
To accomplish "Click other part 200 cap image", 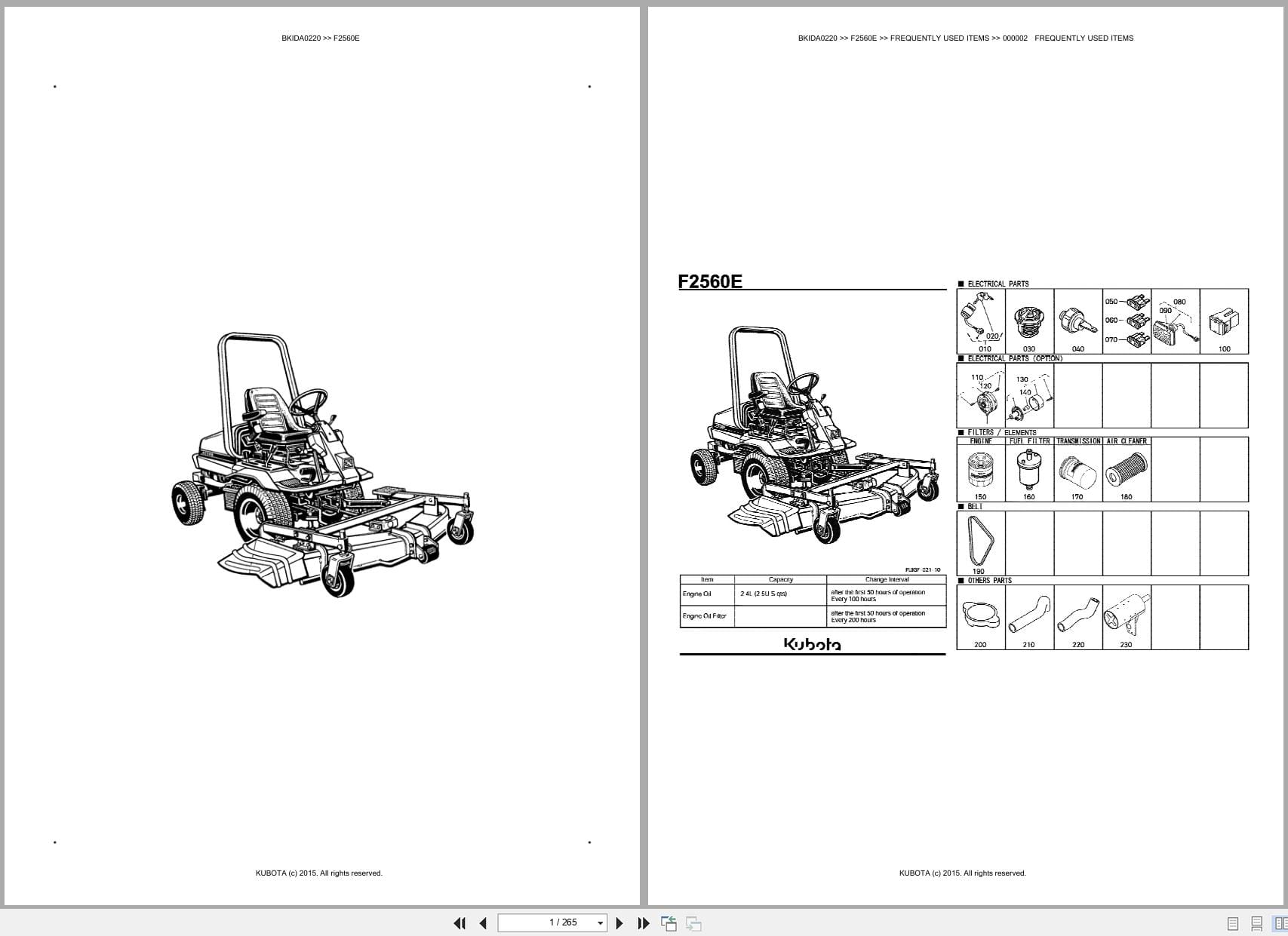I will [980, 615].
